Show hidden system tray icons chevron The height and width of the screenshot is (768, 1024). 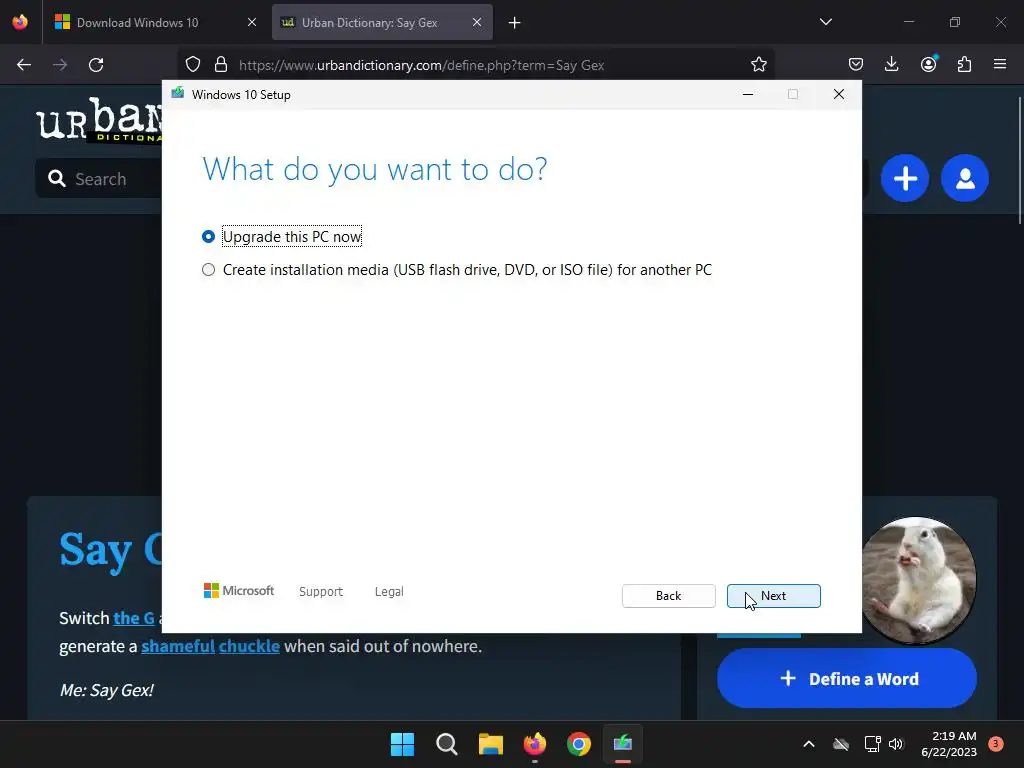click(x=808, y=744)
